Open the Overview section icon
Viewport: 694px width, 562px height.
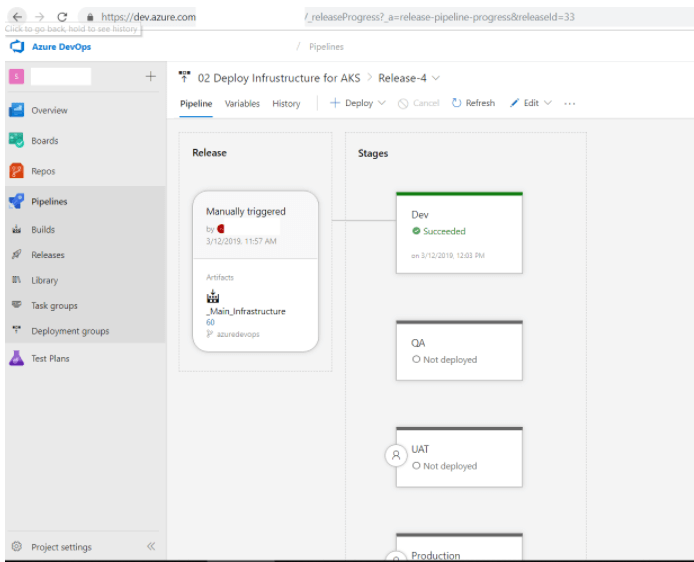click(x=16, y=110)
